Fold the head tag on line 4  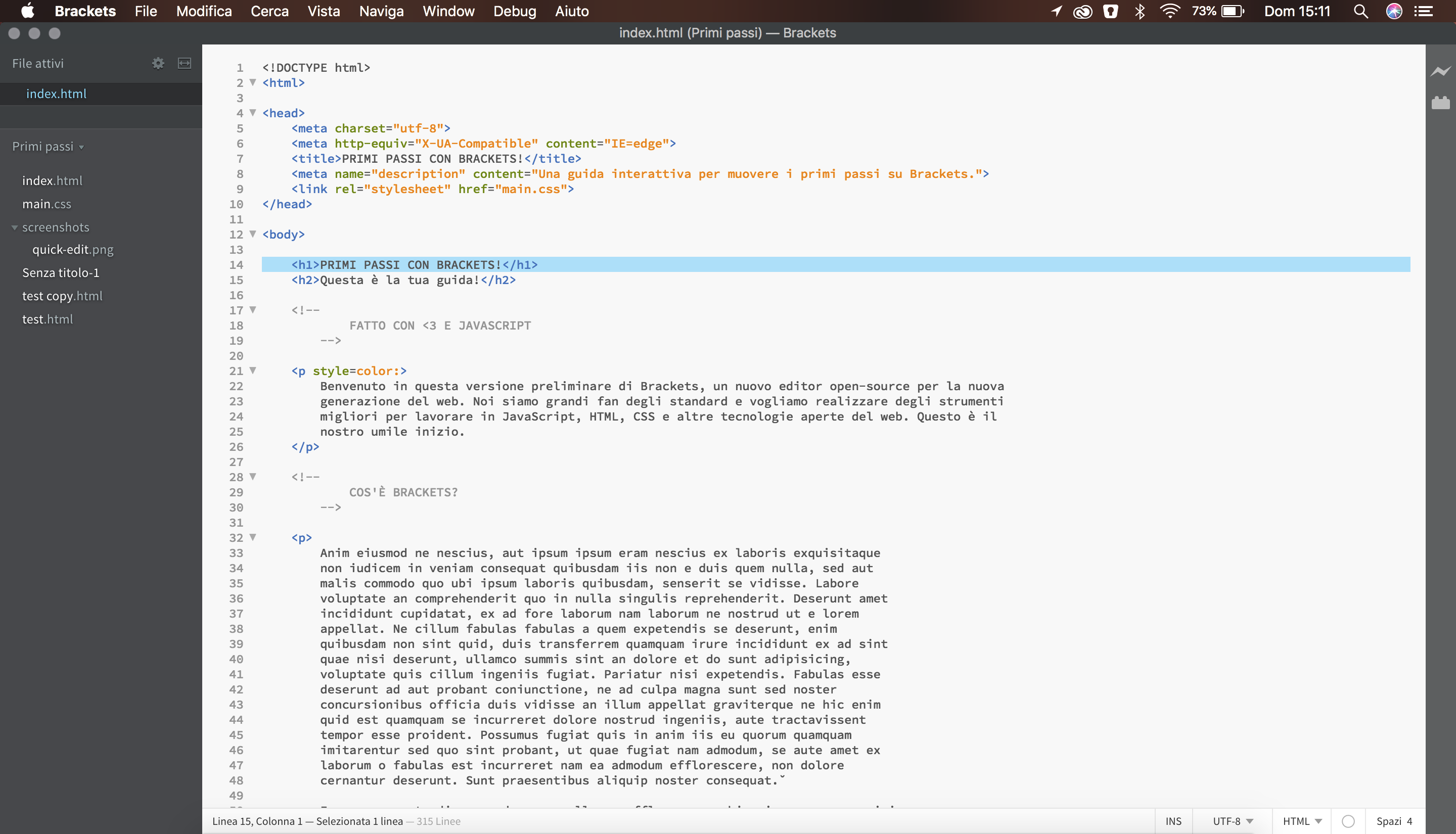click(253, 113)
